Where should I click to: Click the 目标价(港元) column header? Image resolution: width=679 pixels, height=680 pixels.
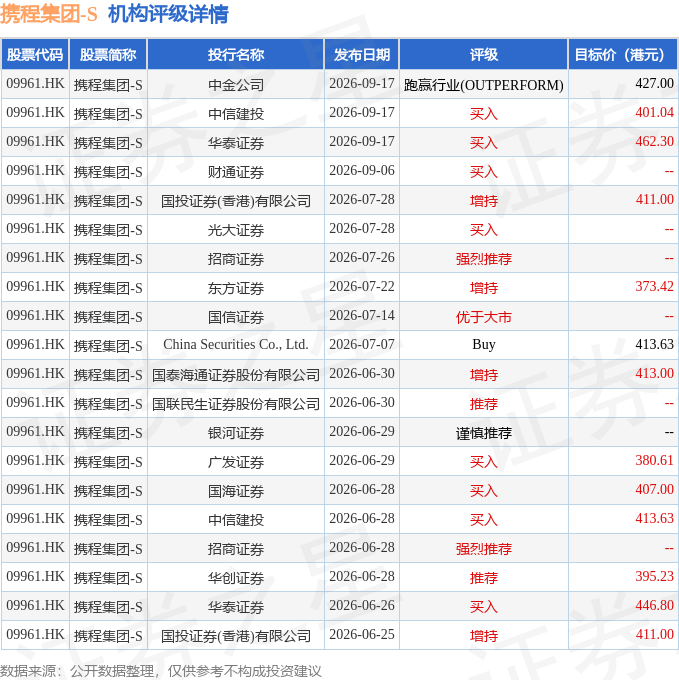(x=623, y=55)
